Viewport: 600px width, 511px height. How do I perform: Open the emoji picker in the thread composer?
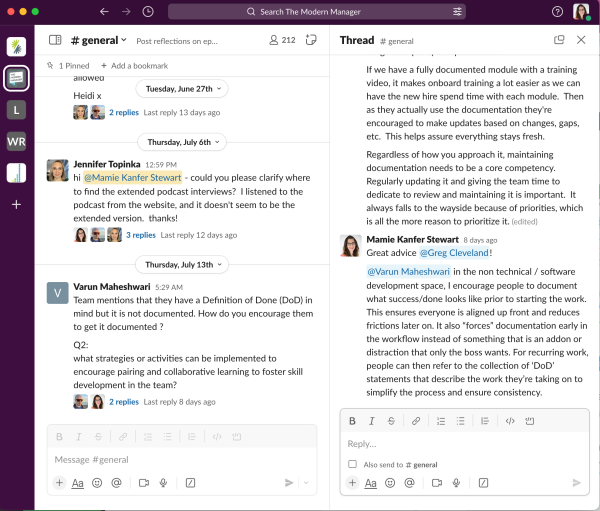pos(390,483)
